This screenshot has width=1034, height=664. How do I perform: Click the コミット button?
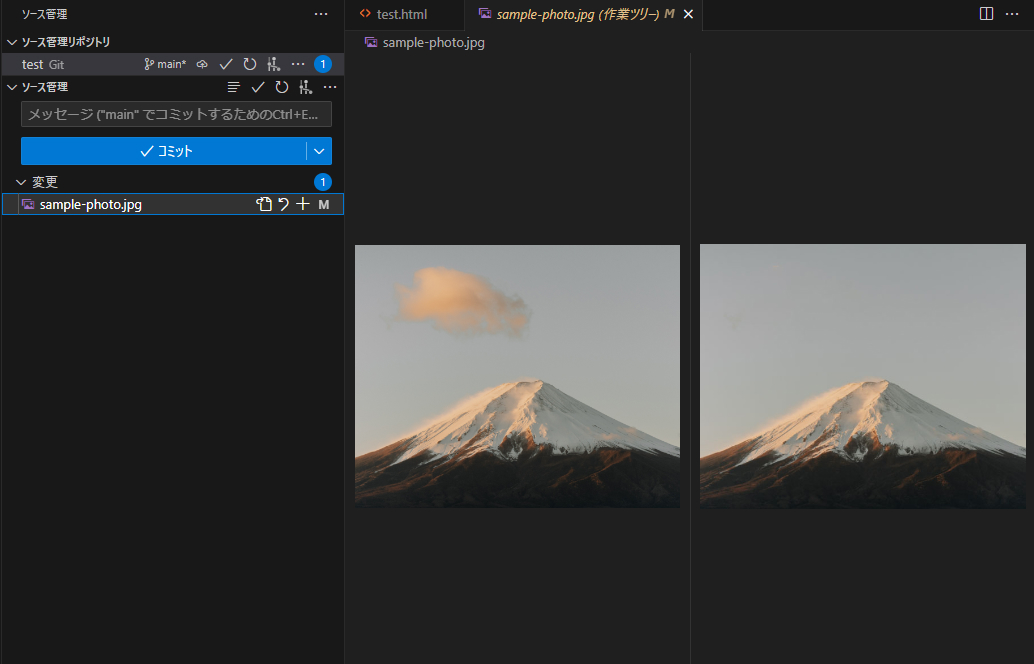[x=164, y=151]
